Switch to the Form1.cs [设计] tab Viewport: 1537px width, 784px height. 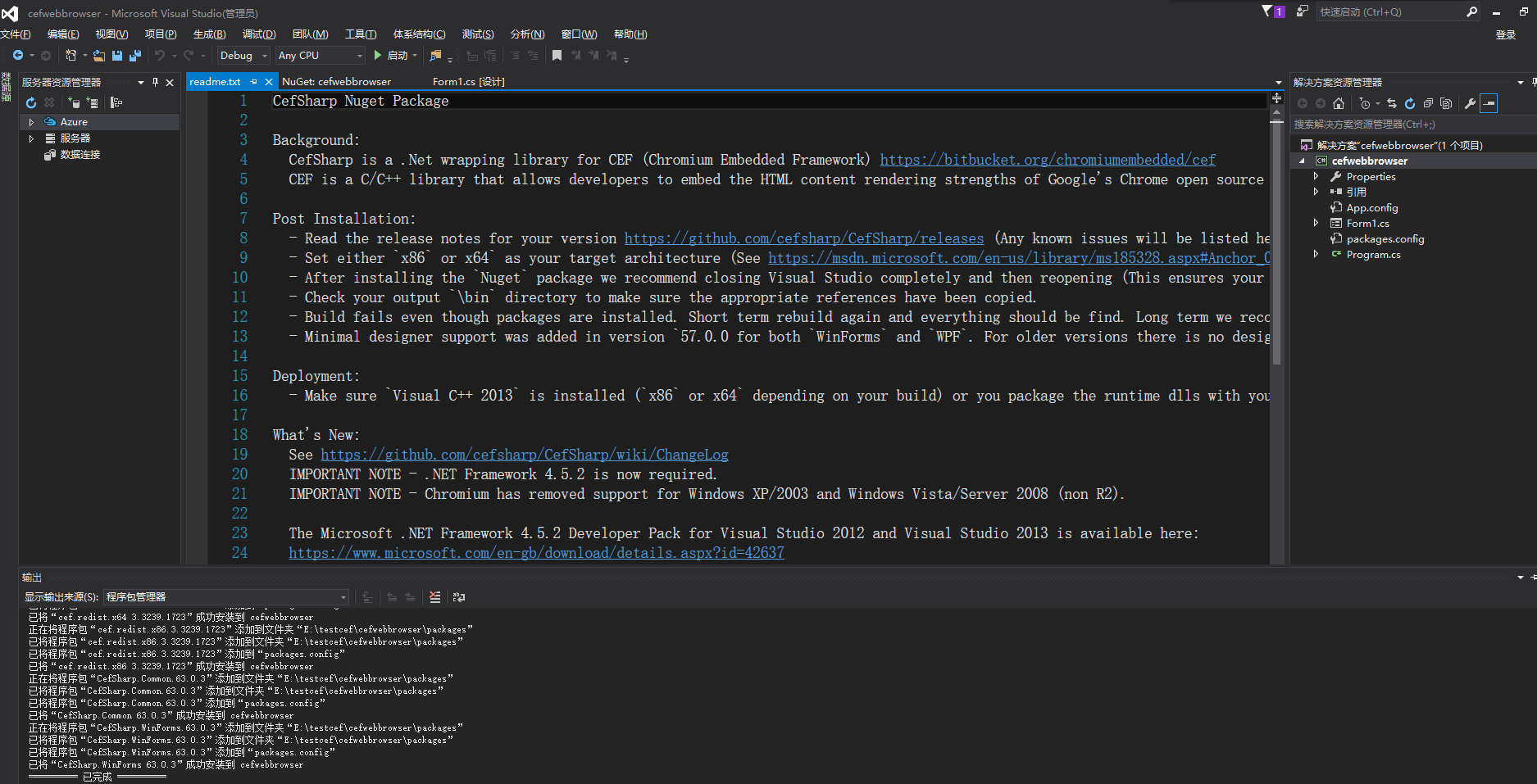tap(468, 82)
